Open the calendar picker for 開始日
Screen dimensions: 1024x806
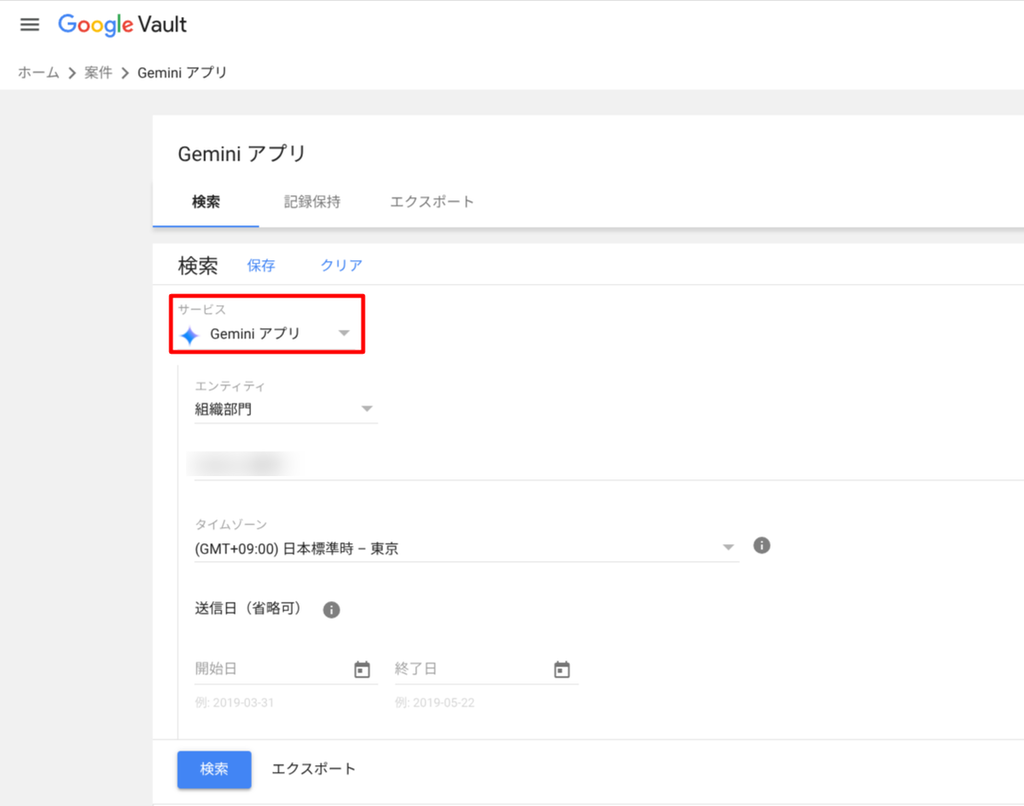[x=362, y=669]
